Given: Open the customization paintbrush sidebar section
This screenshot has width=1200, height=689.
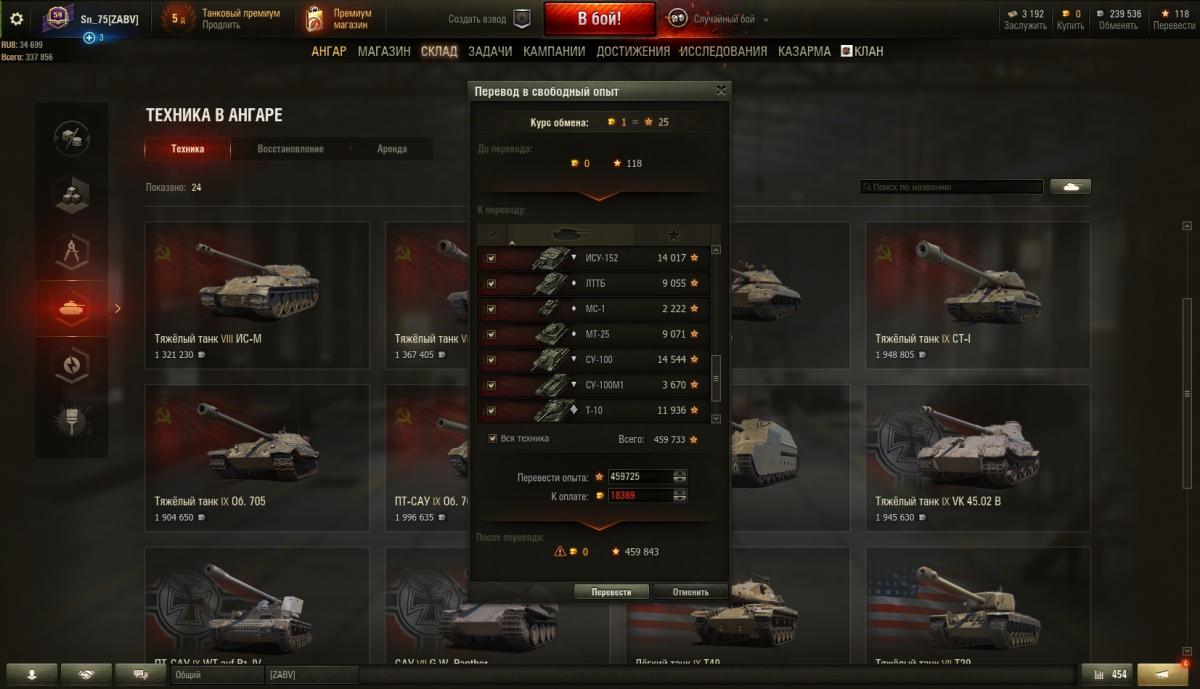Looking at the screenshot, I should tap(72, 425).
